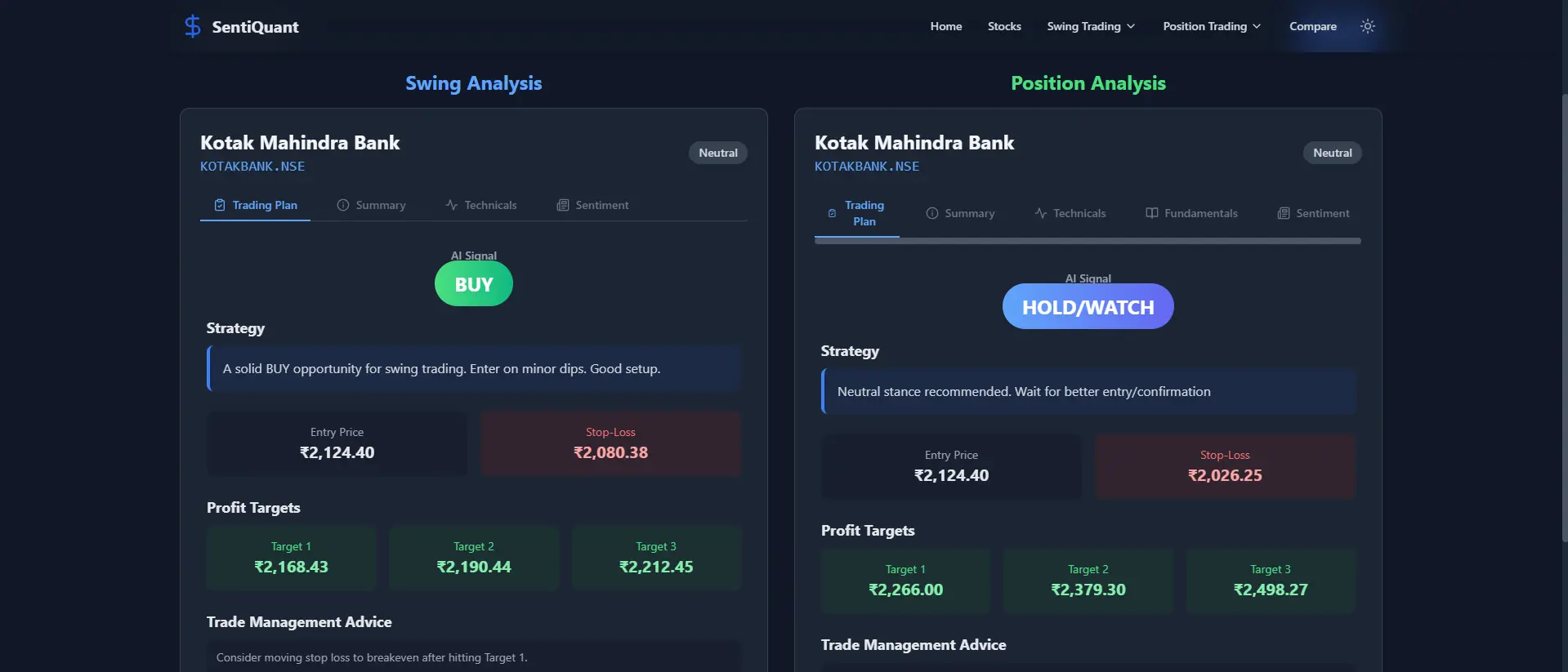
Task: Click Swing entry price ₹2,124.40 card
Action: [337, 443]
